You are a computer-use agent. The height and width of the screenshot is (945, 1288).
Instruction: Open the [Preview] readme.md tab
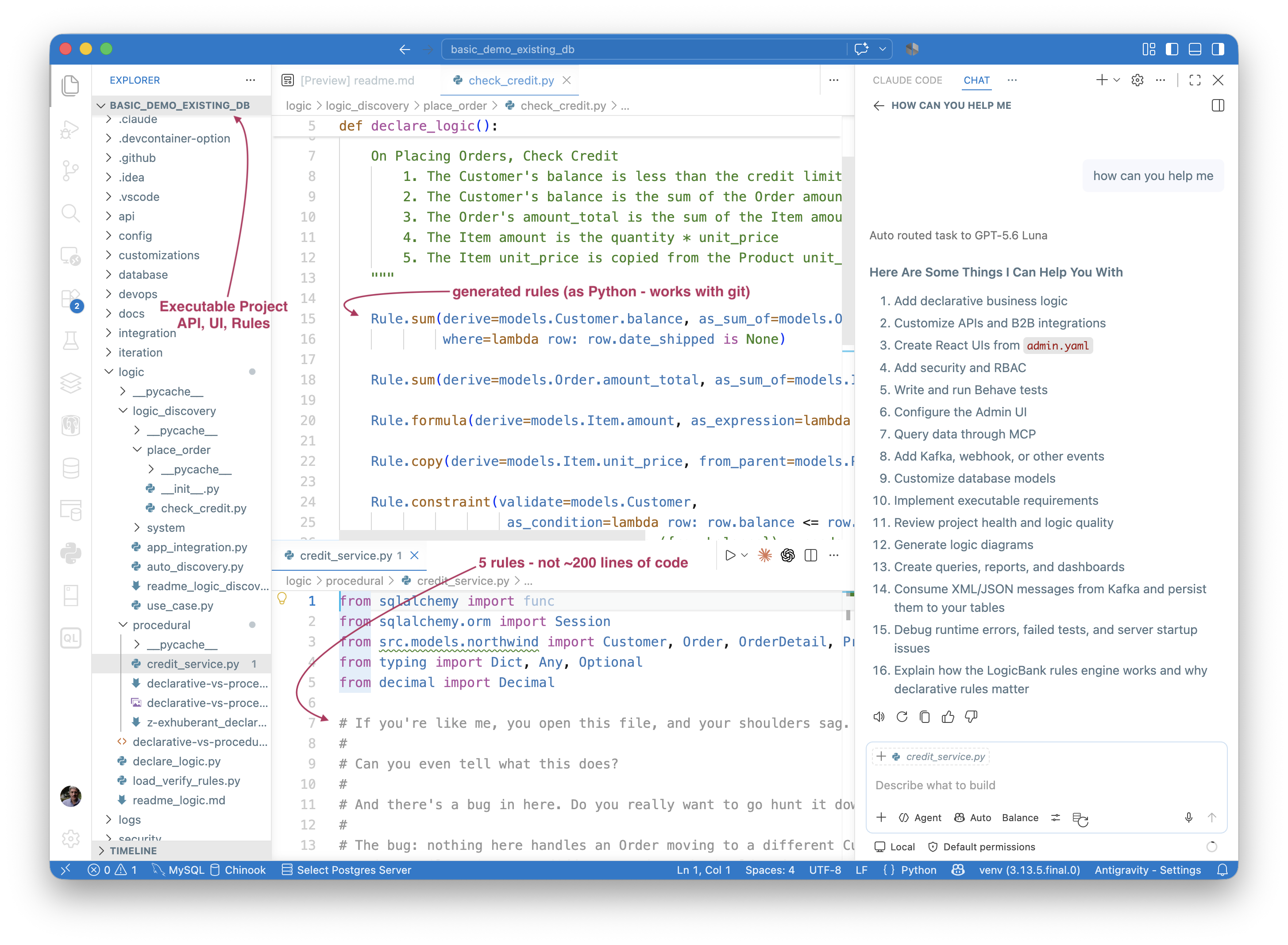tap(349, 80)
